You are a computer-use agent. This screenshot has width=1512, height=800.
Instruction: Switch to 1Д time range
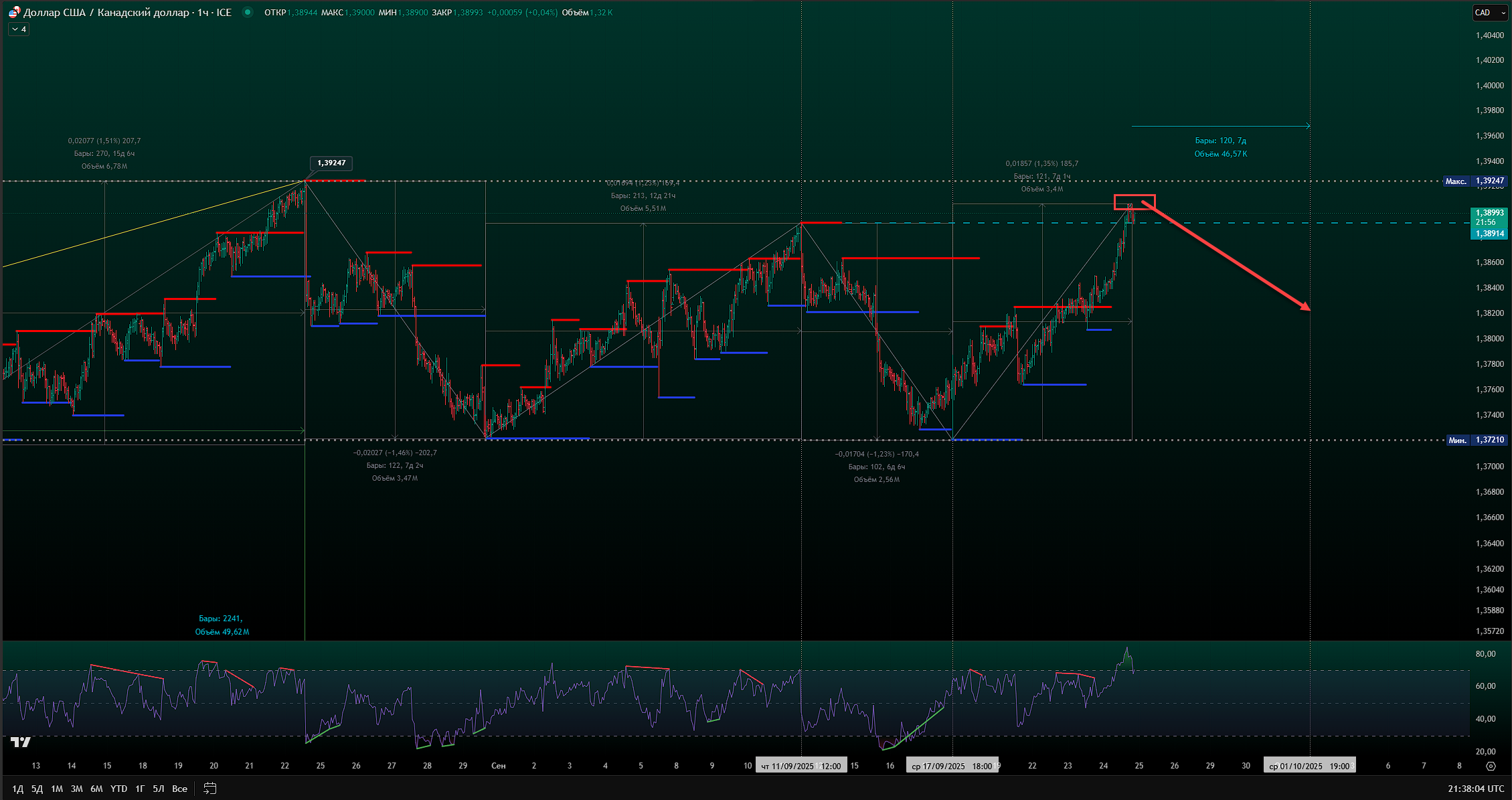[18, 789]
